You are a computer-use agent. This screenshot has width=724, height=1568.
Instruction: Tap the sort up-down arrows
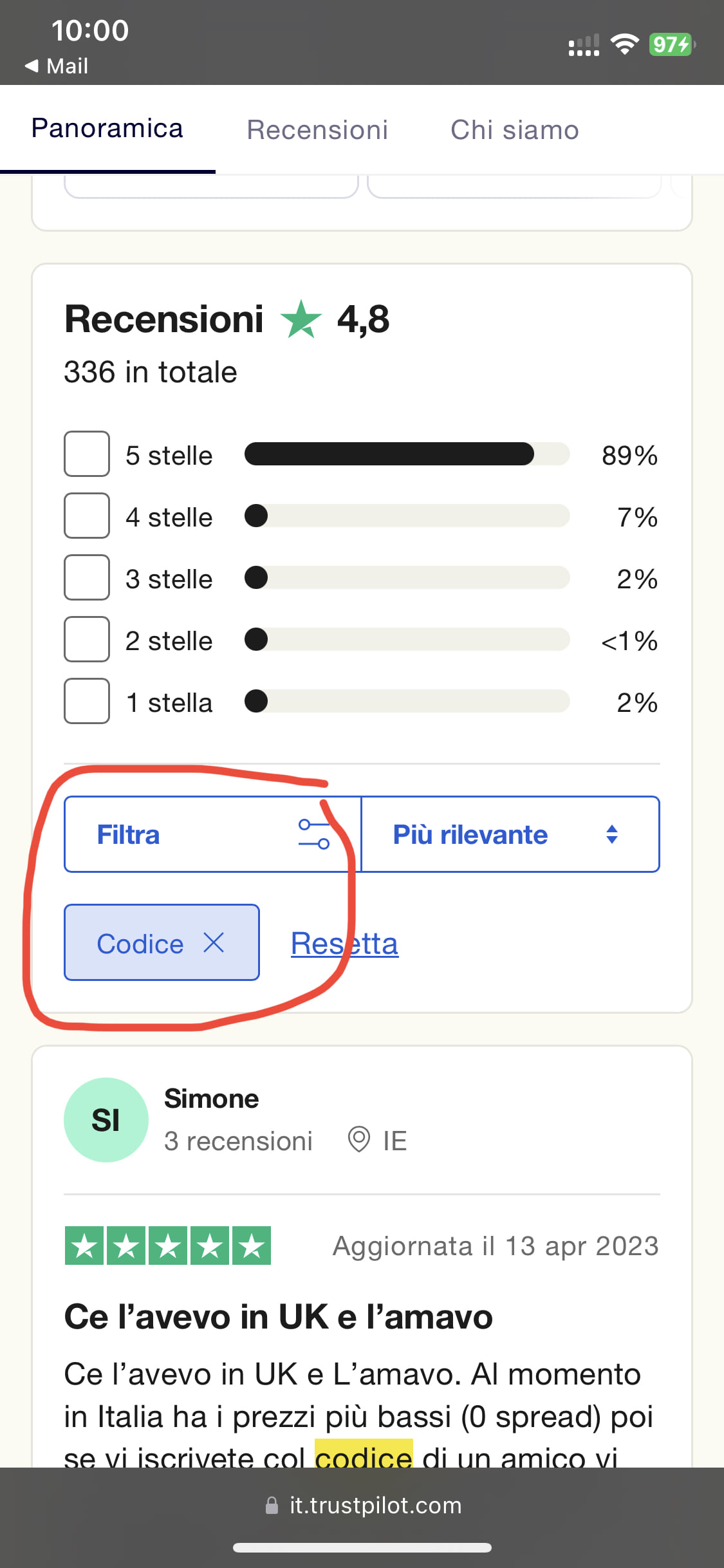coord(612,834)
